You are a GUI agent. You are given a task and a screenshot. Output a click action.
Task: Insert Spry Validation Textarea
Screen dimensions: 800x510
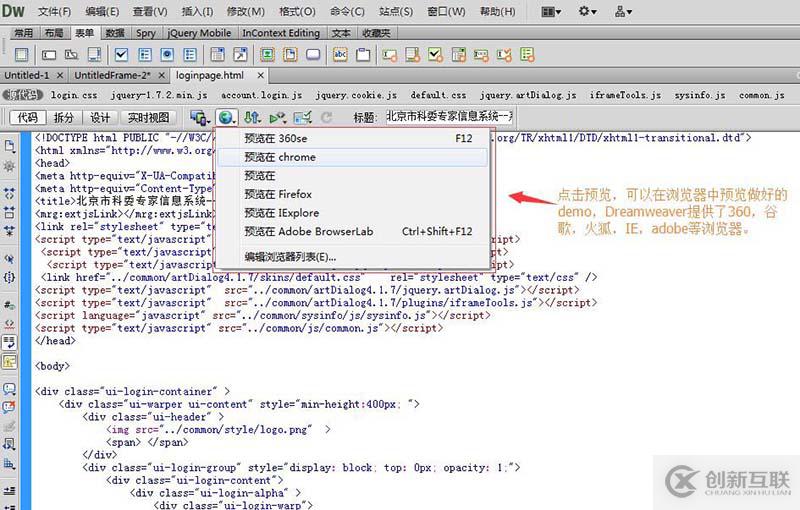[413, 55]
